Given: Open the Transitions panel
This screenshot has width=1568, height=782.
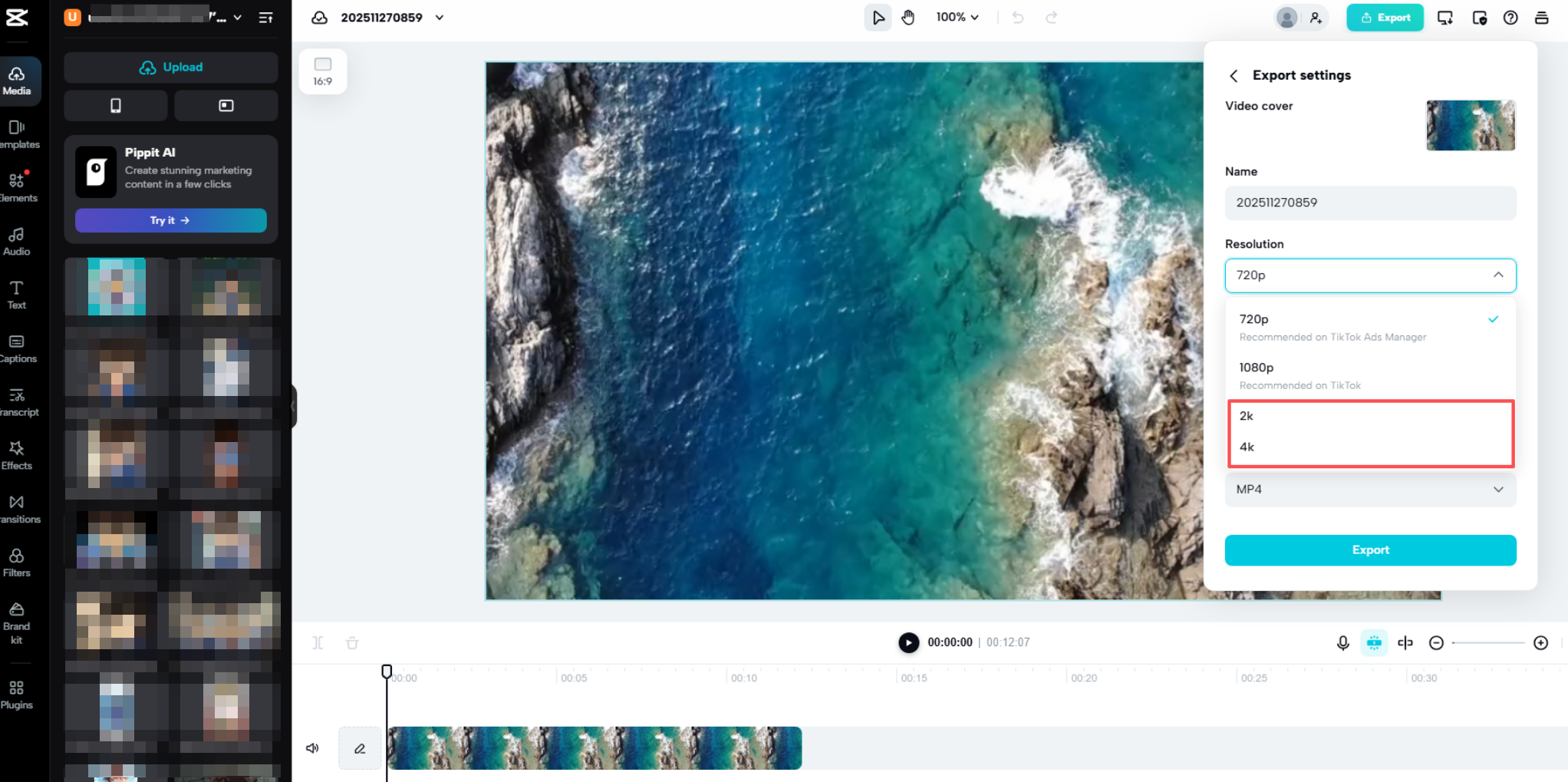Looking at the screenshot, I should (x=17, y=508).
